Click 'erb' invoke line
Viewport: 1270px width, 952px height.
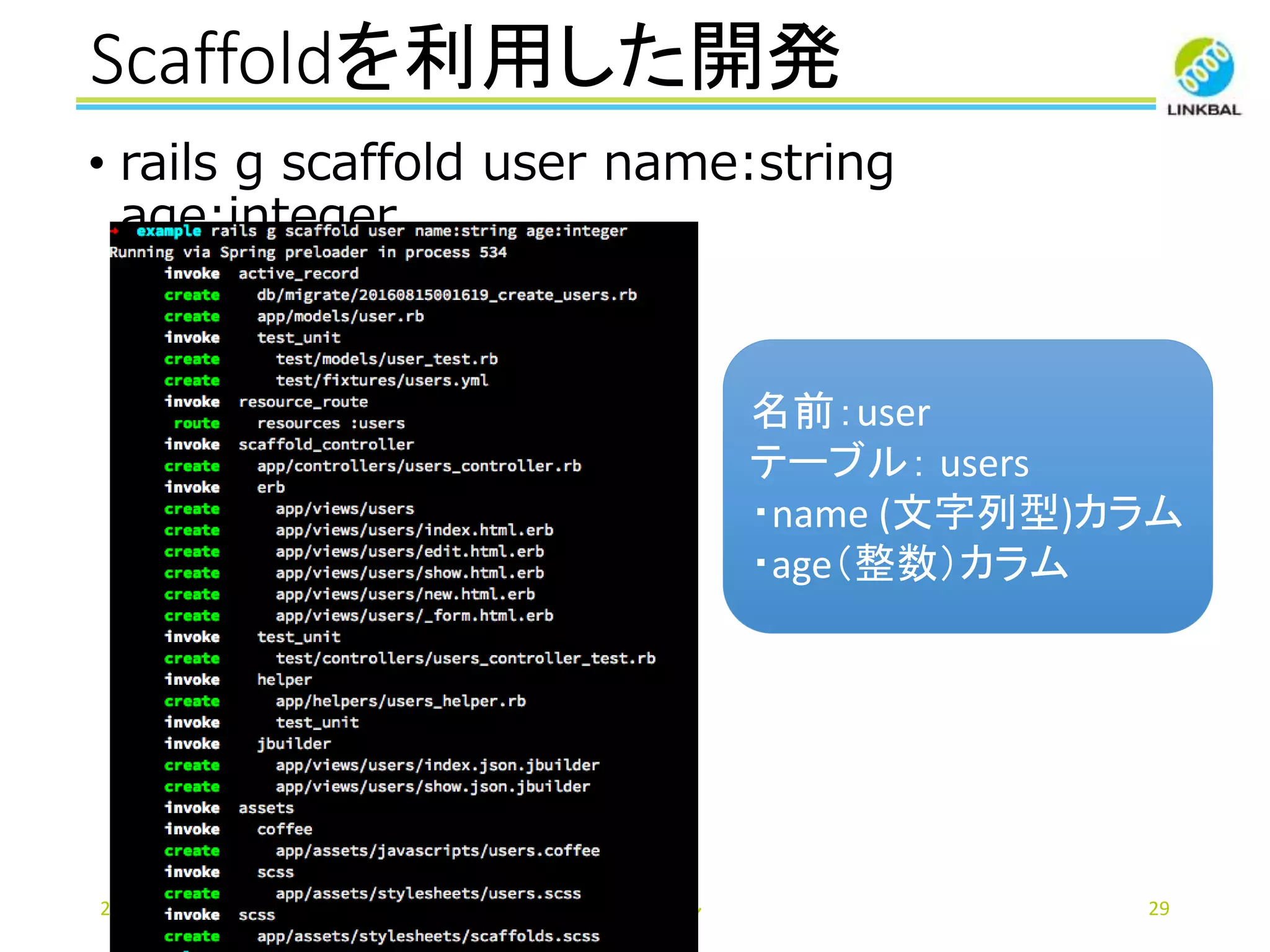[x=271, y=488]
